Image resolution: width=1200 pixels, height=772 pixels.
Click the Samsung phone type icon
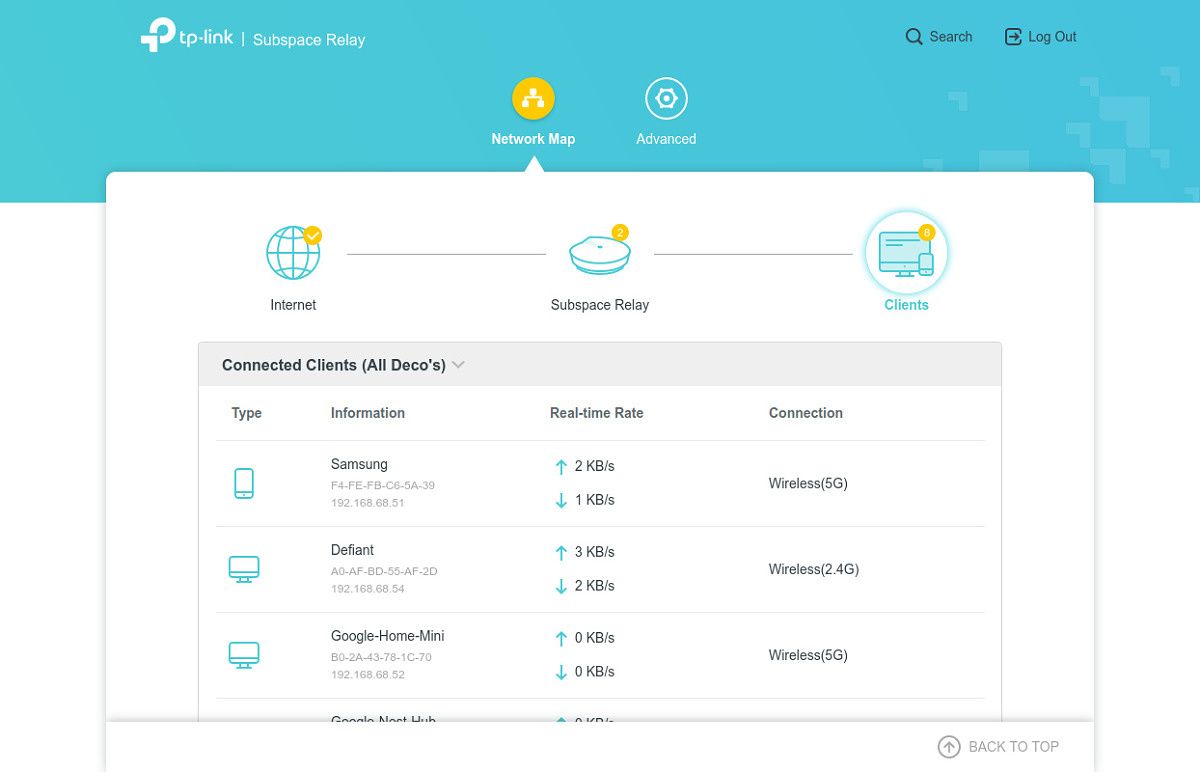[243, 483]
